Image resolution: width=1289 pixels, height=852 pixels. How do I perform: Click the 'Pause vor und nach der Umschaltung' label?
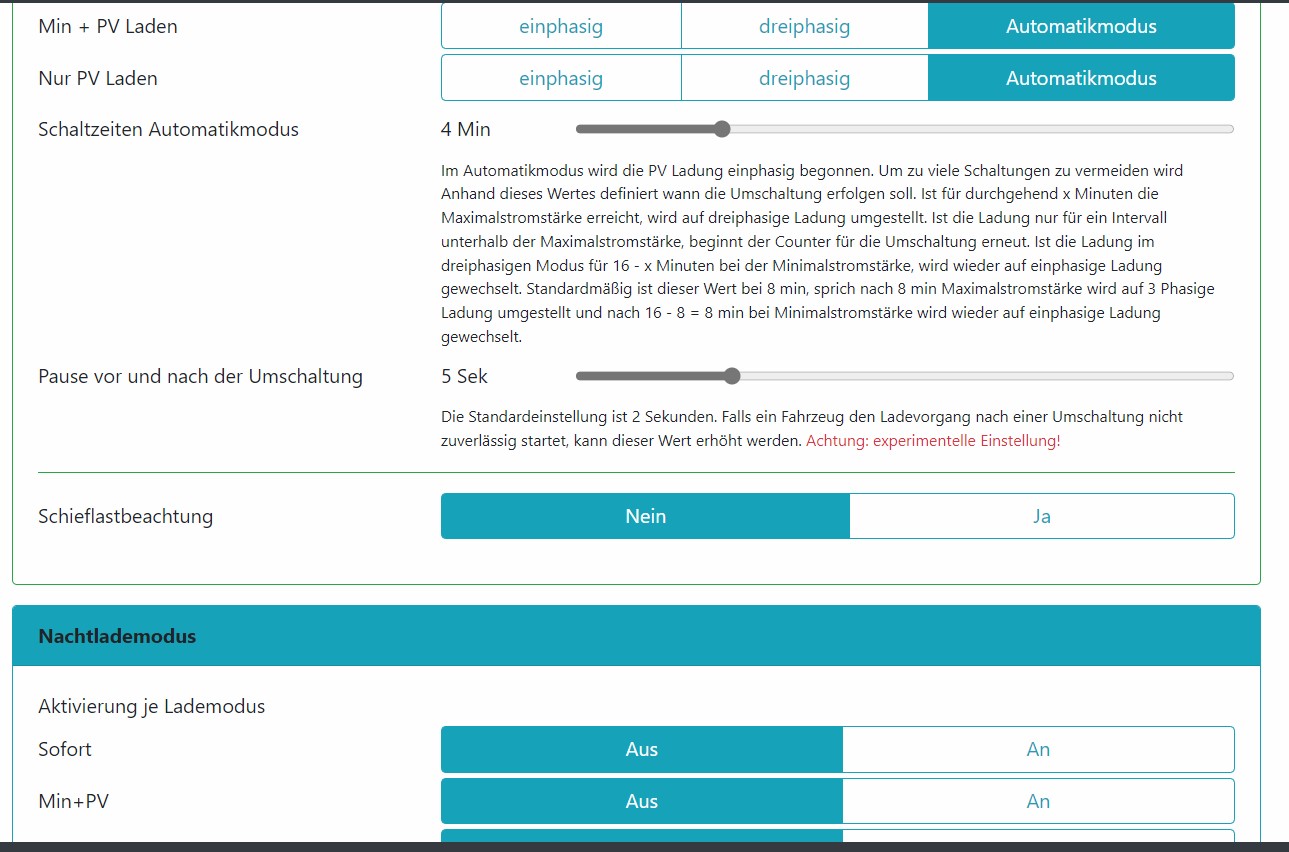tap(200, 376)
